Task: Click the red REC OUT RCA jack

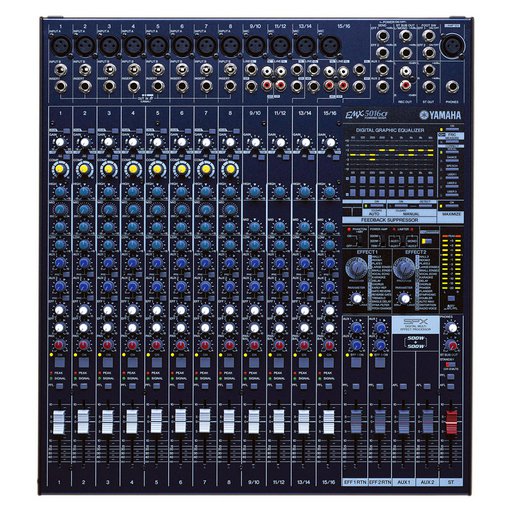Action: 406,85
